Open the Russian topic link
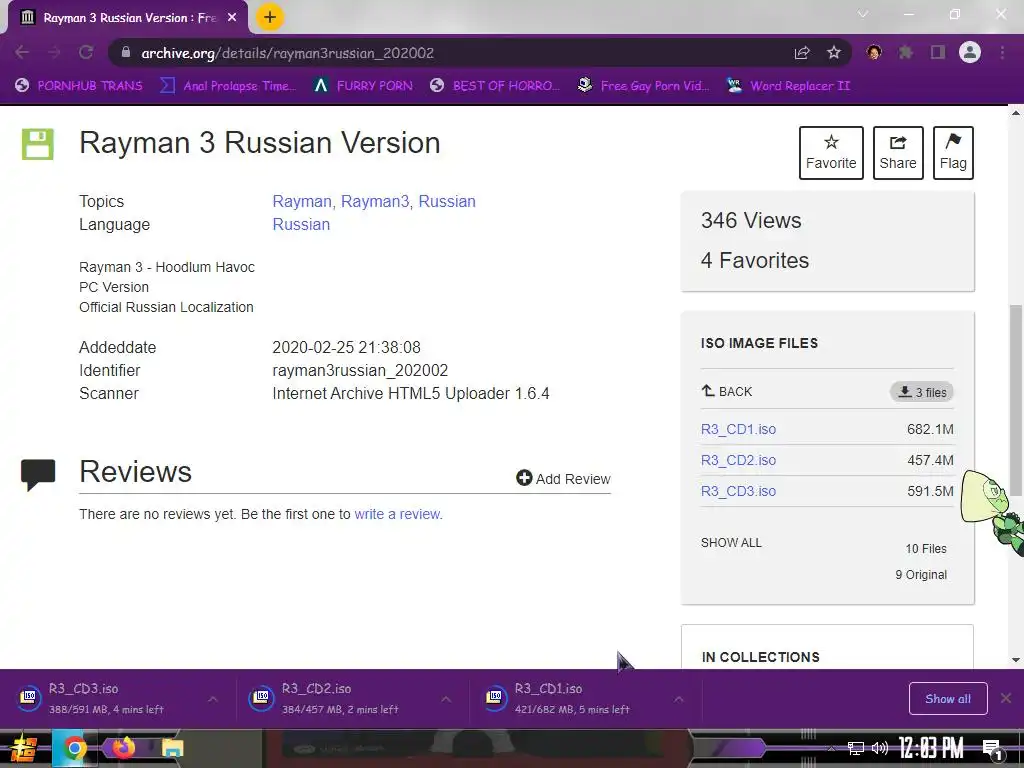 tap(447, 201)
